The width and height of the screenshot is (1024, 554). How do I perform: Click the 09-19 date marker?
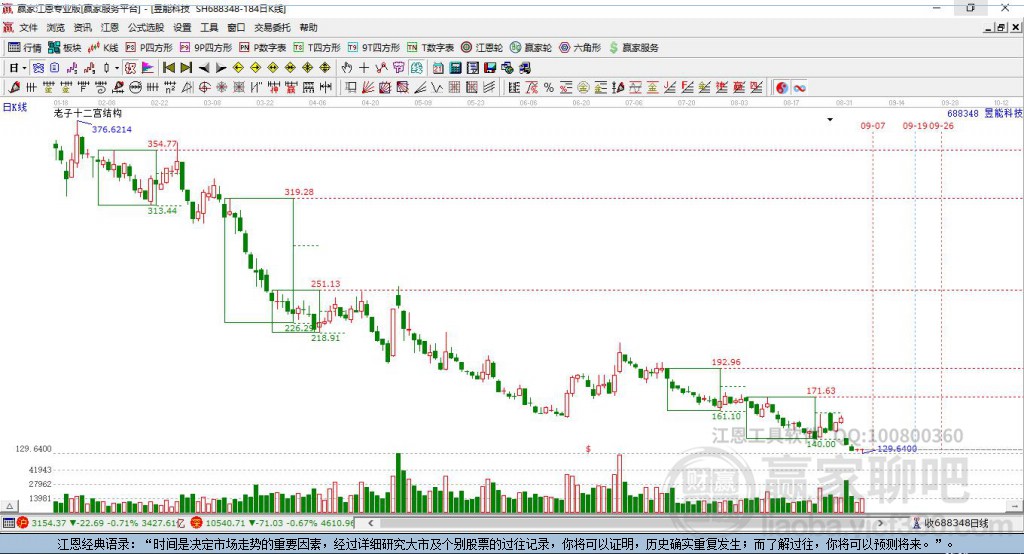click(915, 125)
